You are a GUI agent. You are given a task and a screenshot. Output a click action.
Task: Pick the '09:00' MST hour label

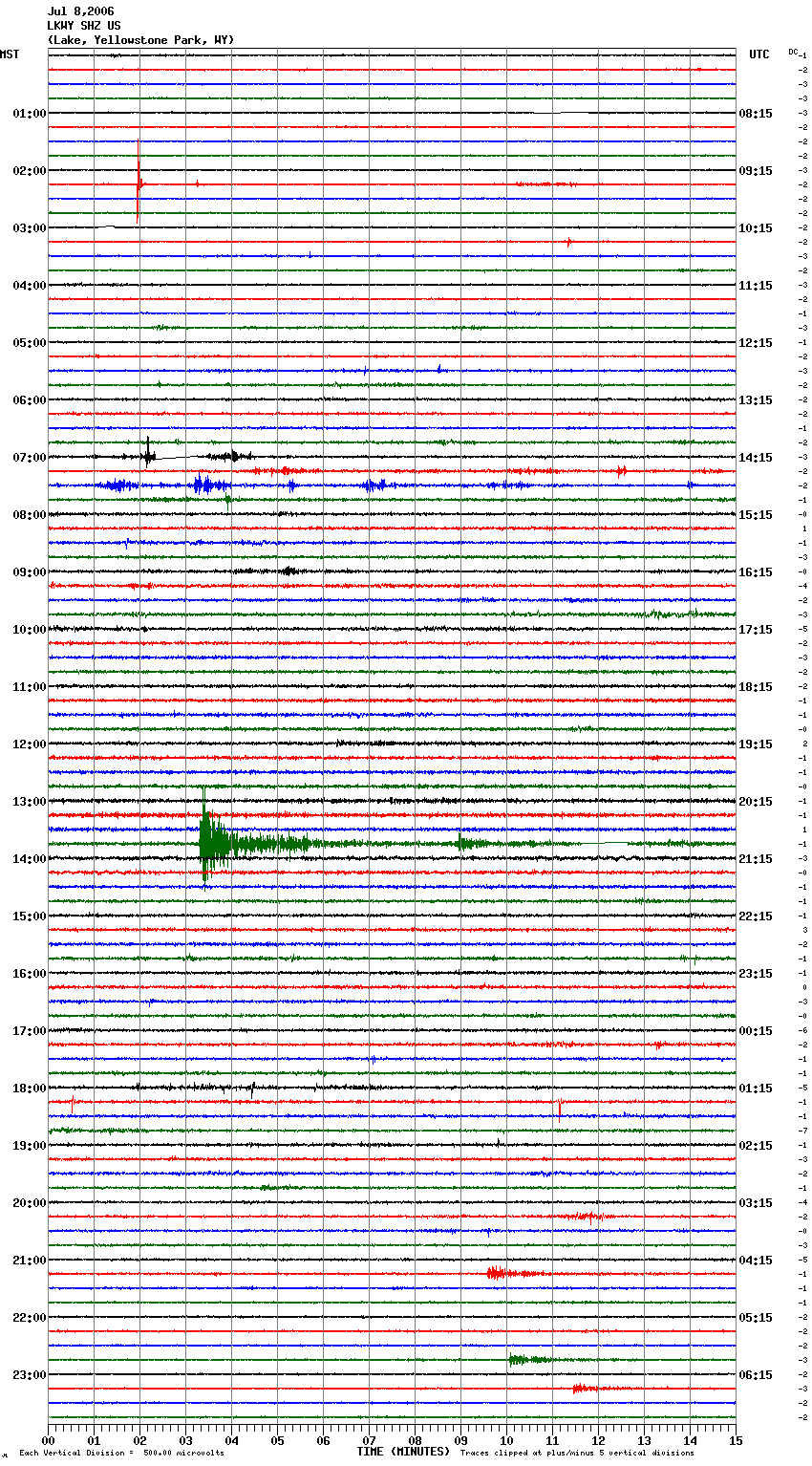29,572
